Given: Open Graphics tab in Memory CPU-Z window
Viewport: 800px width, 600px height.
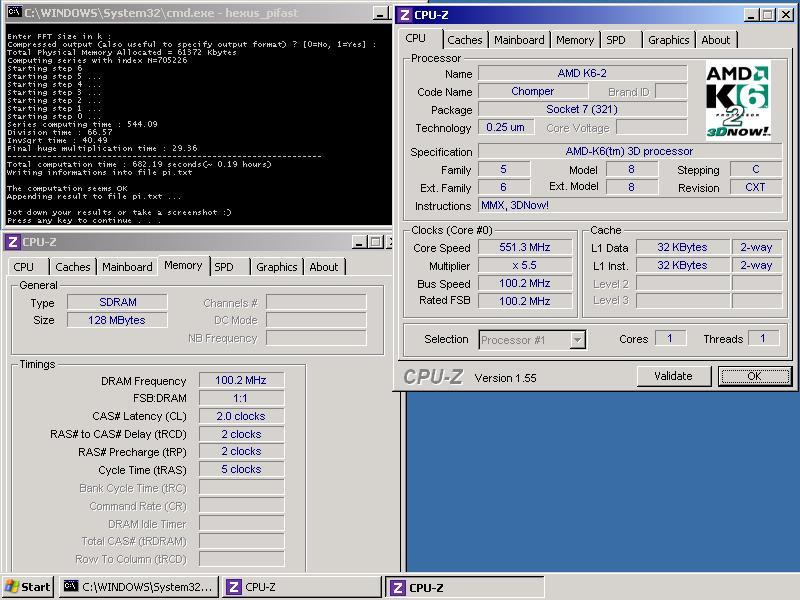Looking at the screenshot, I should [277, 267].
